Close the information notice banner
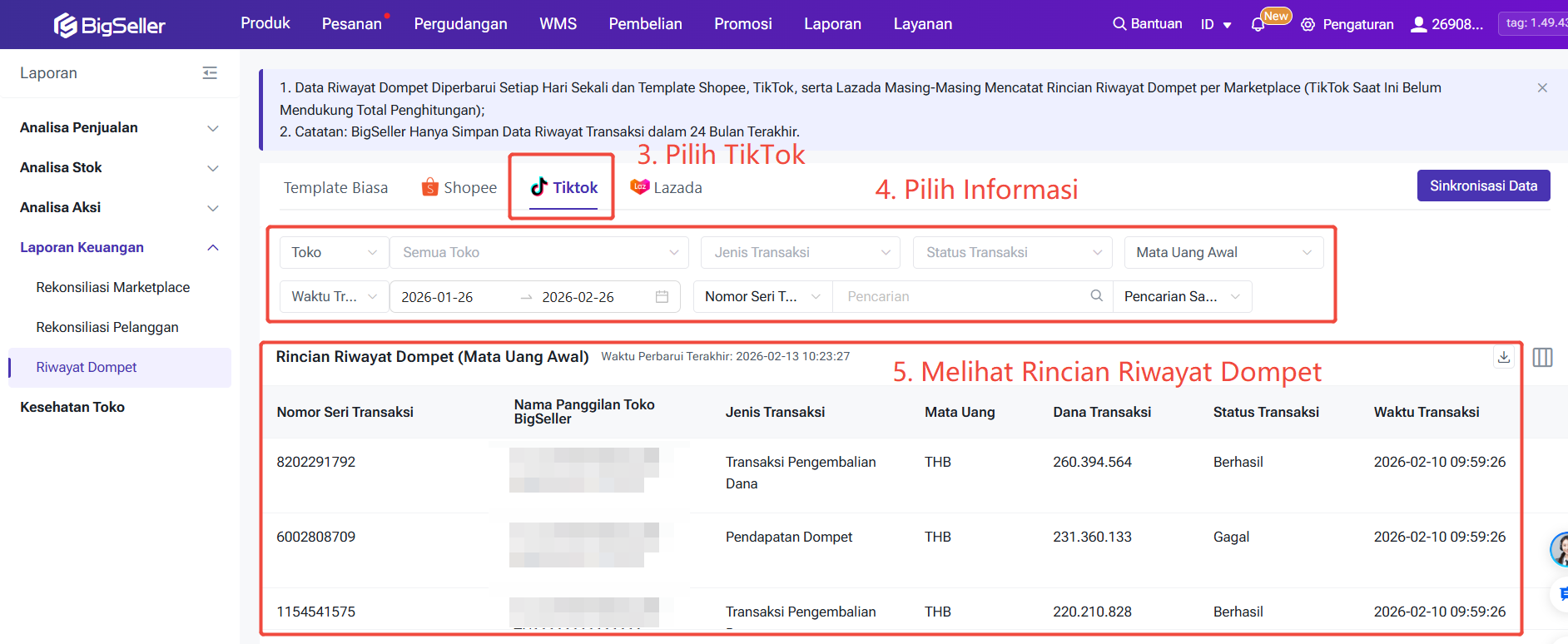The image size is (1568, 644). pos(1542,88)
